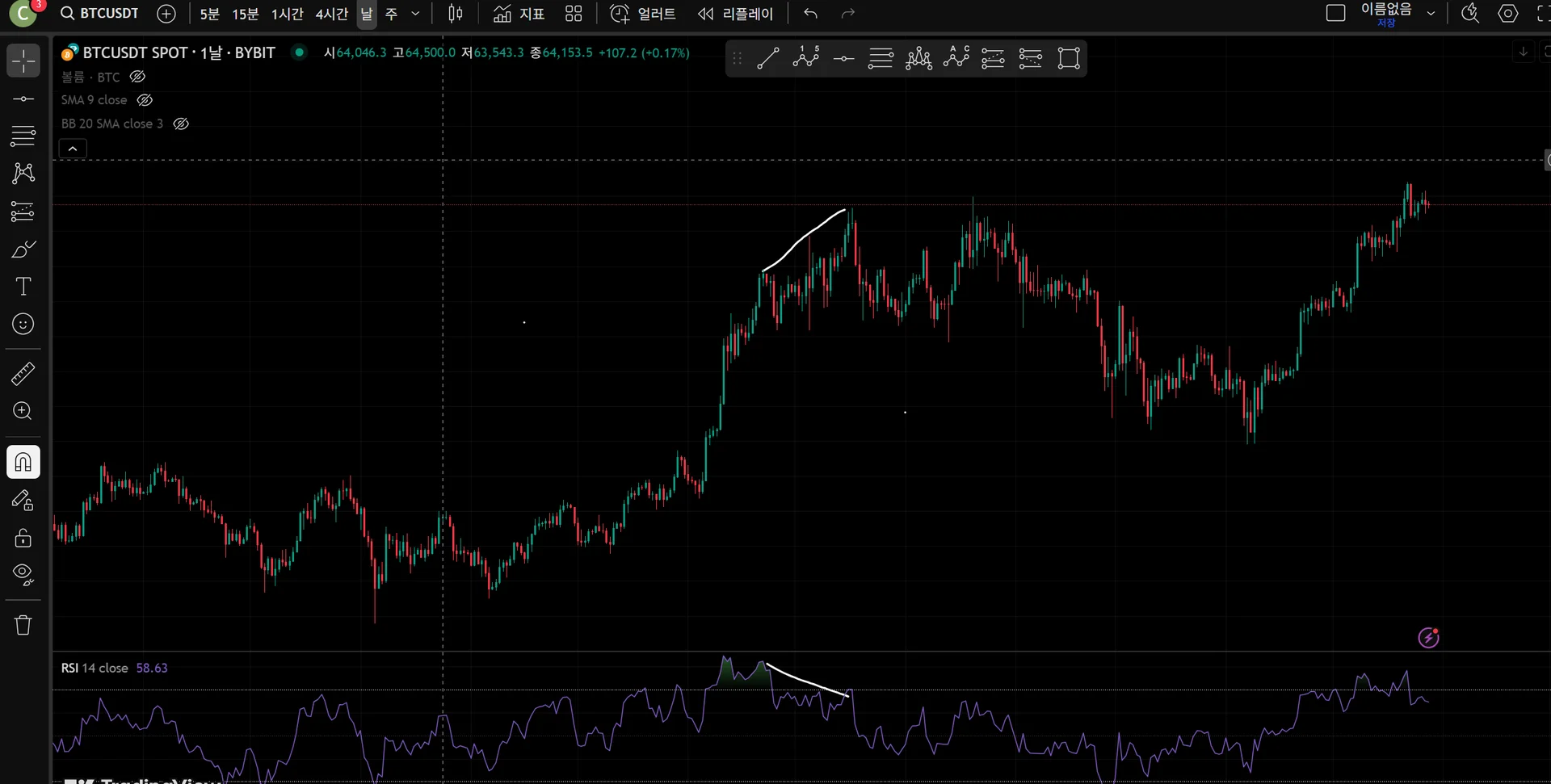Open the emoji sticker tool
Image resolution: width=1551 pixels, height=784 pixels.
tap(23, 324)
